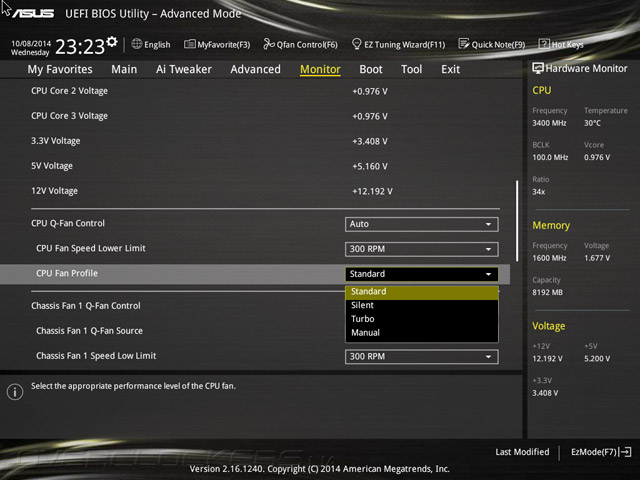640x480 pixels.
Task: Click the Voltage heading in Hardware Monitor
Action: [549, 326]
